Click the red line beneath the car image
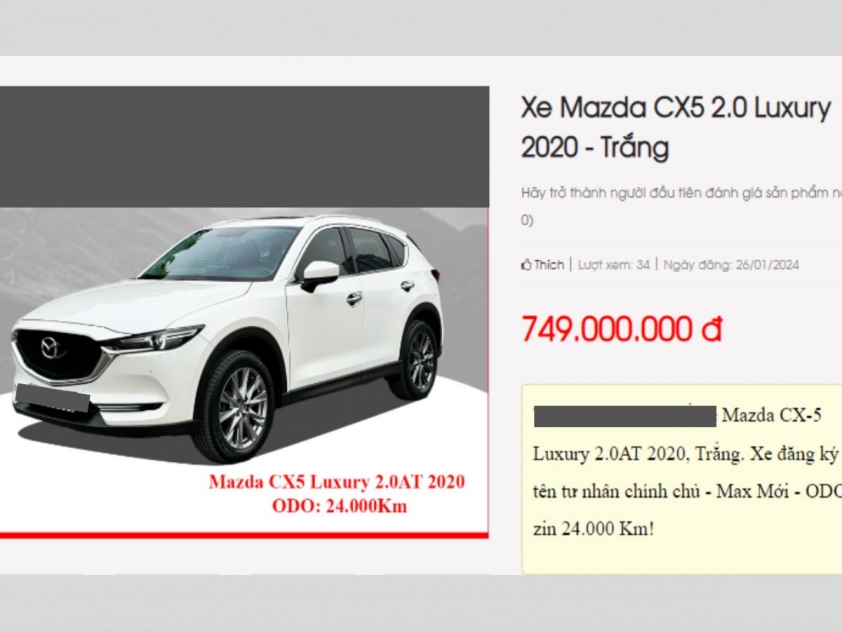Viewport: 842px width, 631px height. click(x=244, y=535)
